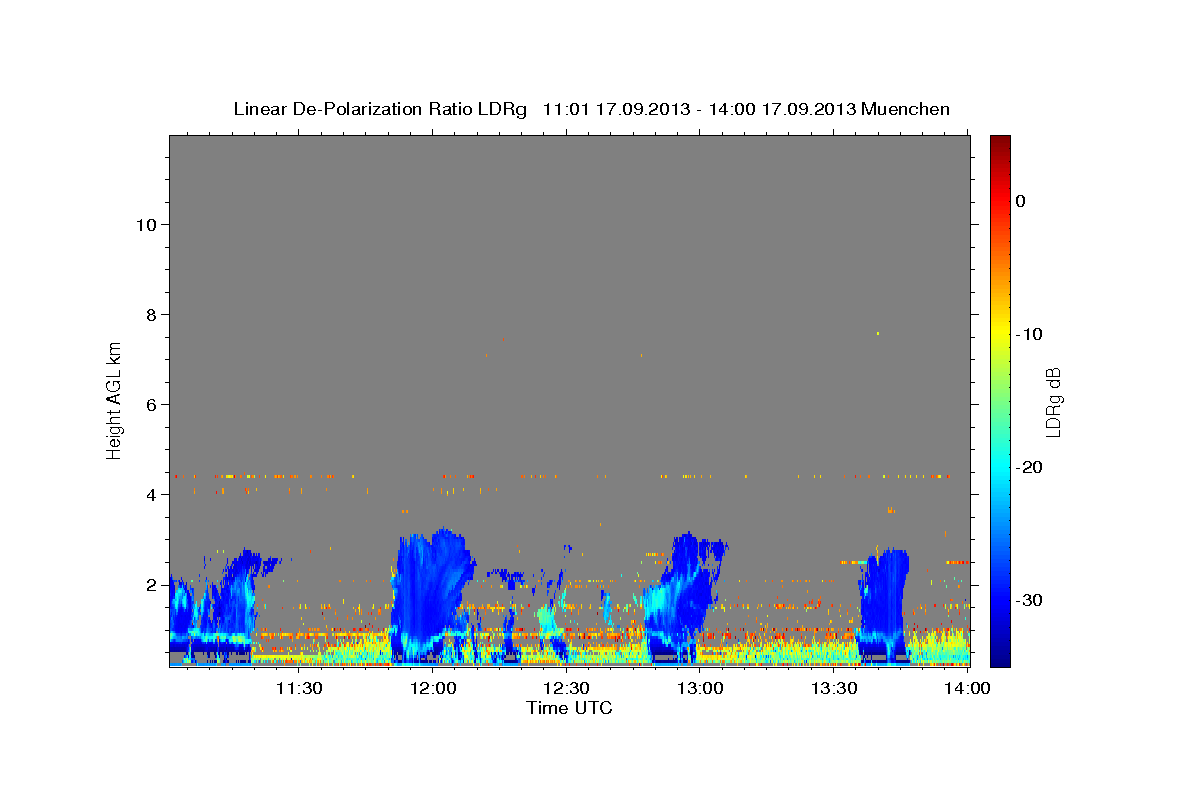Click the 'LDRg dB' colorbar label
The height and width of the screenshot is (800, 1200).
(x=1052, y=402)
